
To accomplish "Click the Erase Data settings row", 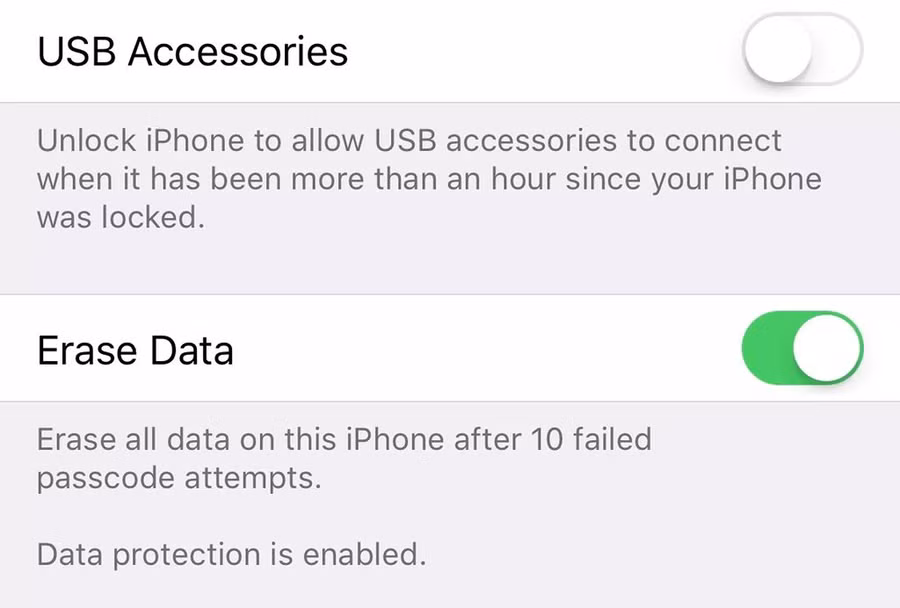I will 450,348.
